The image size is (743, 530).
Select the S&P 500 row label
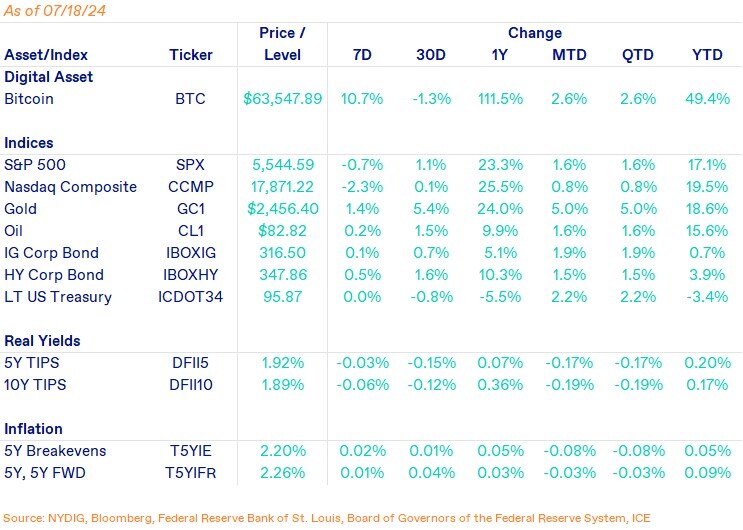[x=35, y=164]
